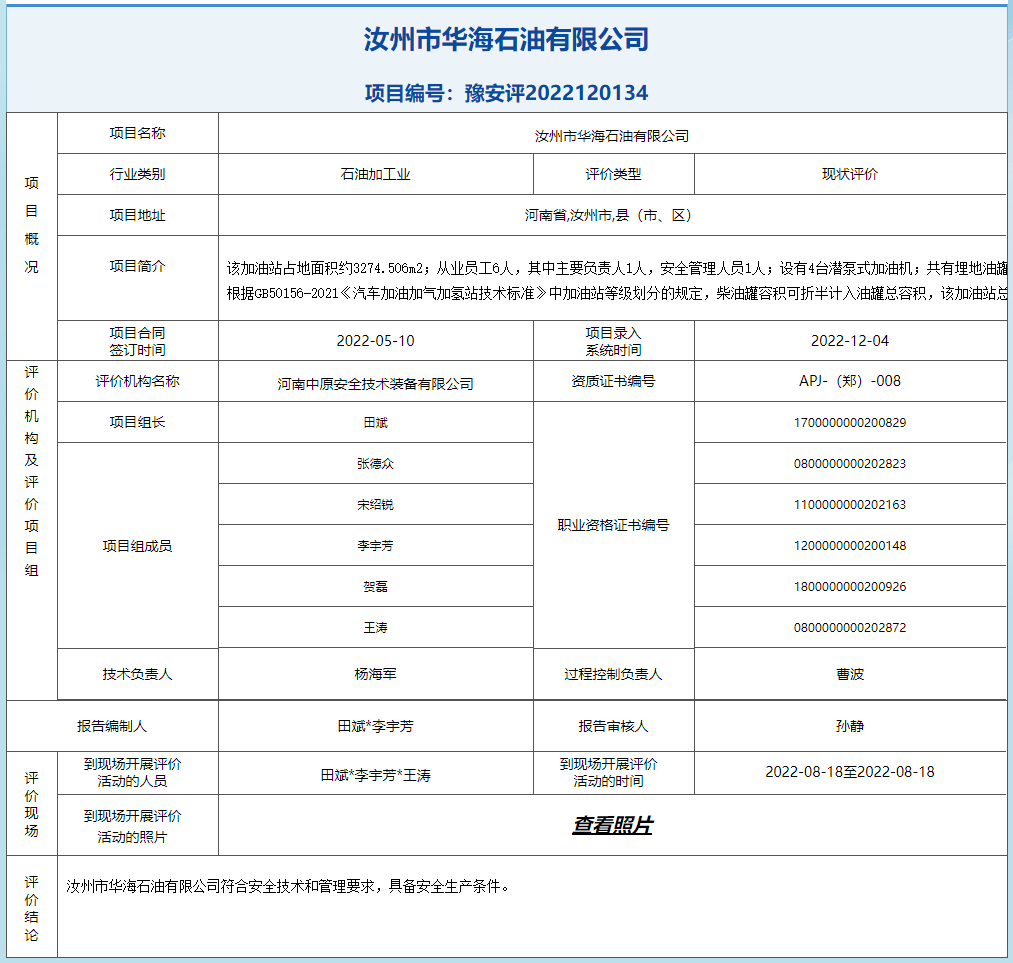This screenshot has height=963, width=1013.
Task: Click the page title 汝州市华海石油有限公司
Action: tap(506, 40)
